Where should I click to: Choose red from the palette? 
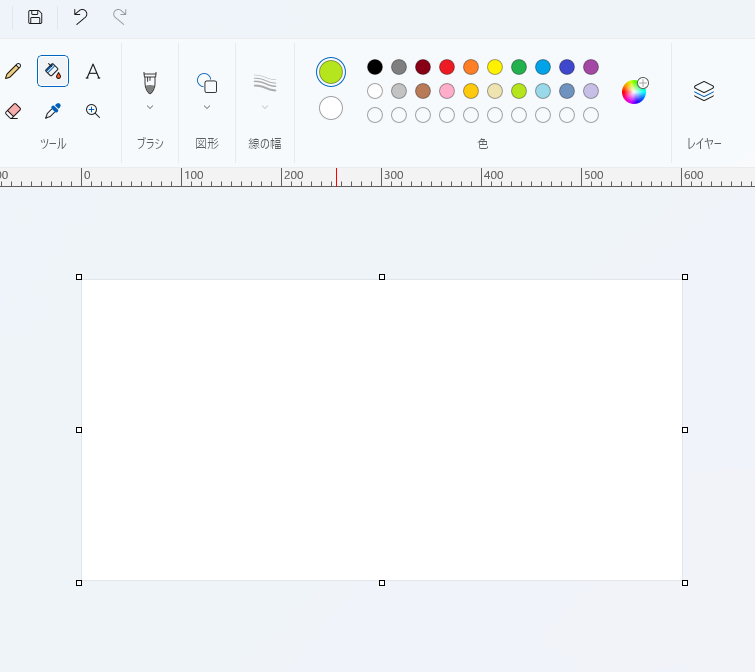[447, 67]
